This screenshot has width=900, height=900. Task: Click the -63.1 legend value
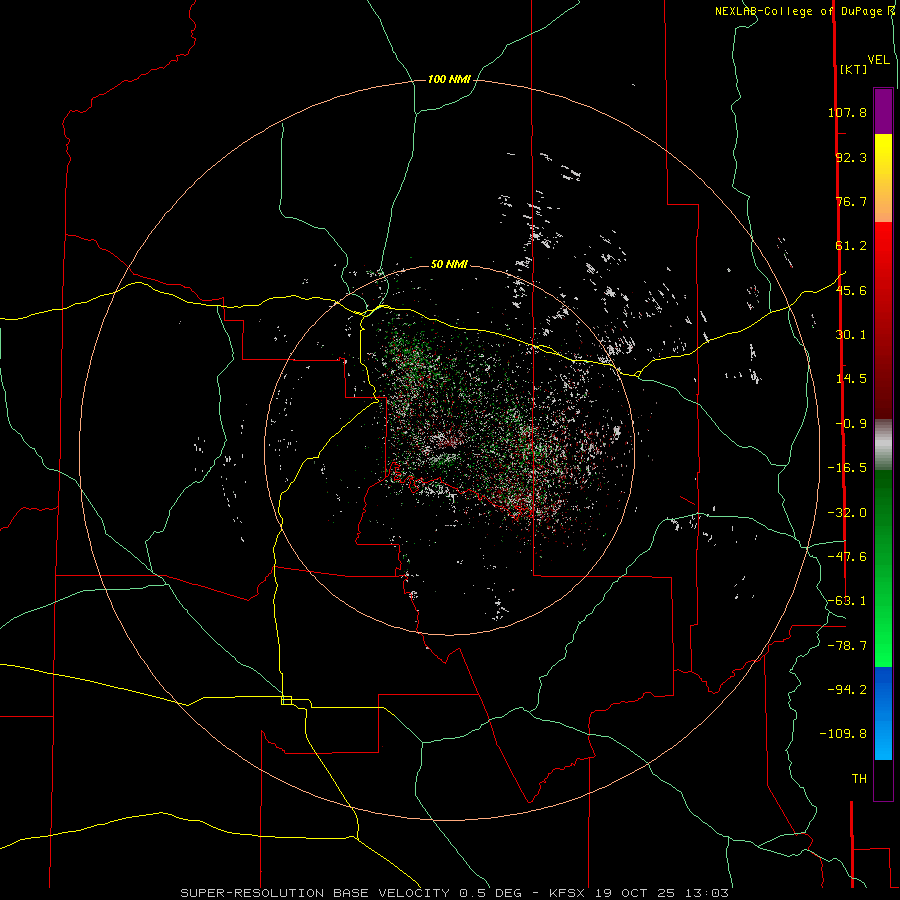tap(847, 601)
